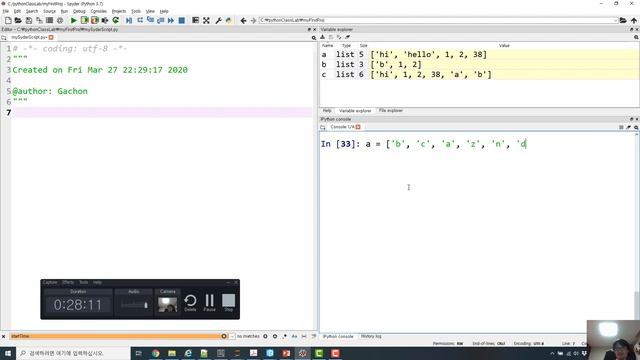Click the find text input field
The height and width of the screenshot is (360, 640).
click(118, 336)
